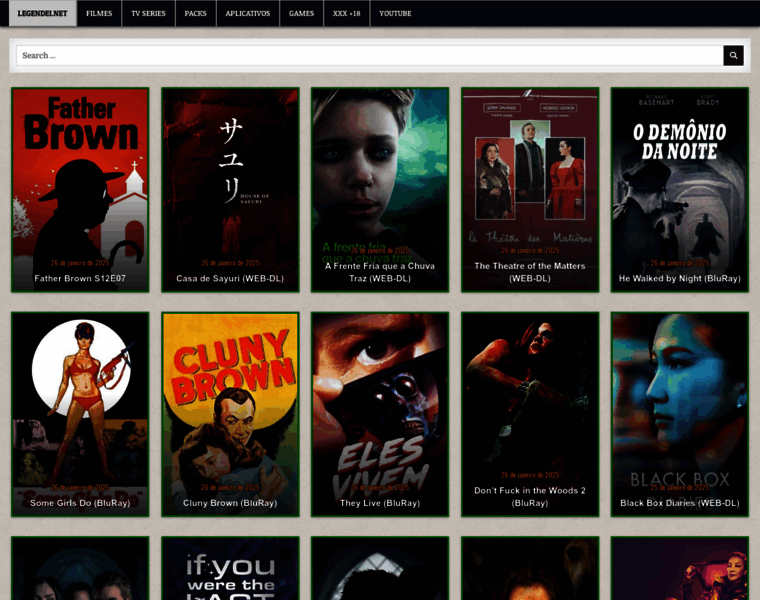Select the PACKS menu item
Viewport: 760px width, 600px height.
click(195, 14)
